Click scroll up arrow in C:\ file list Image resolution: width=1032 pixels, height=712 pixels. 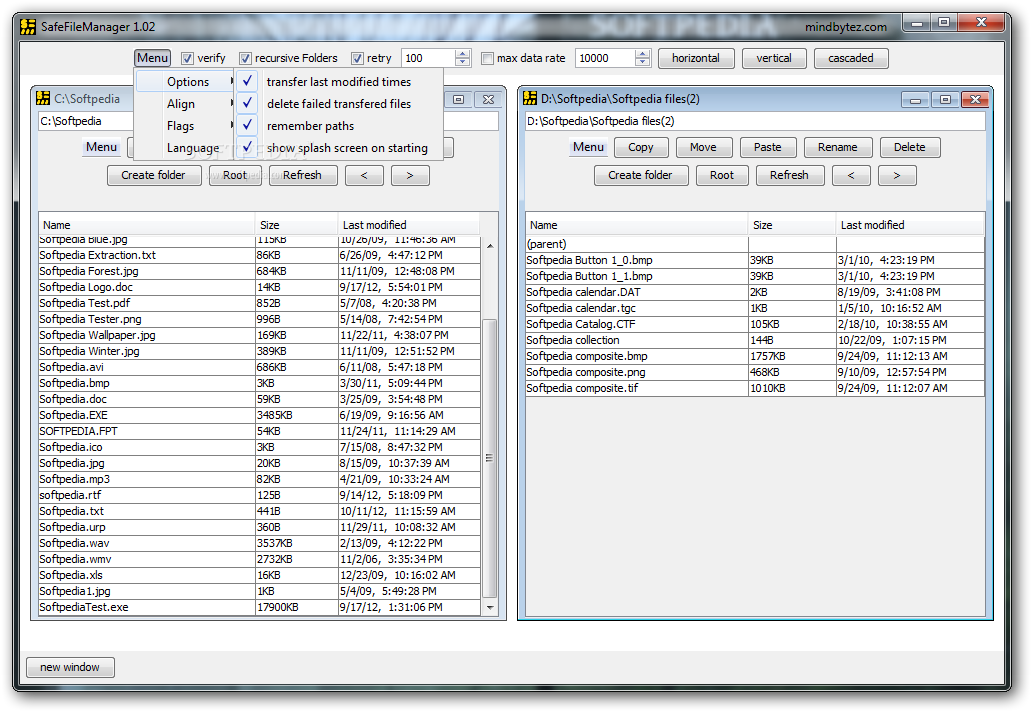coord(490,245)
